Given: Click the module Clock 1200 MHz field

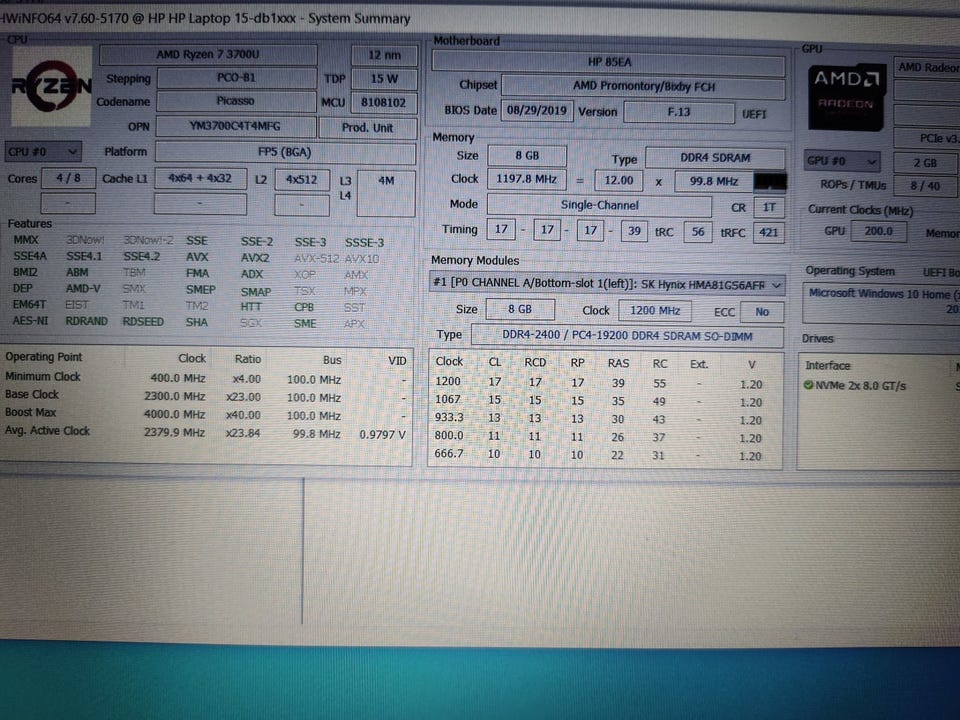Looking at the screenshot, I should tap(654, 310).
